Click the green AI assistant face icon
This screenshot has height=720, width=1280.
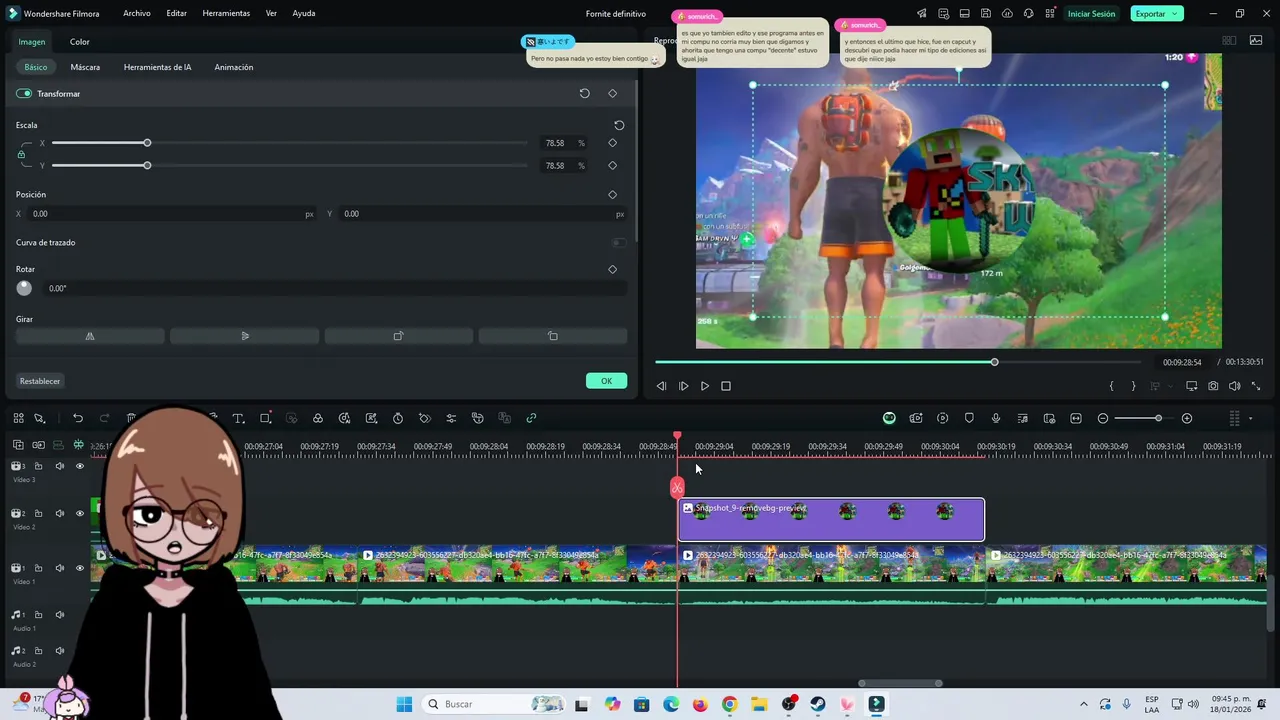click(889, 418)
